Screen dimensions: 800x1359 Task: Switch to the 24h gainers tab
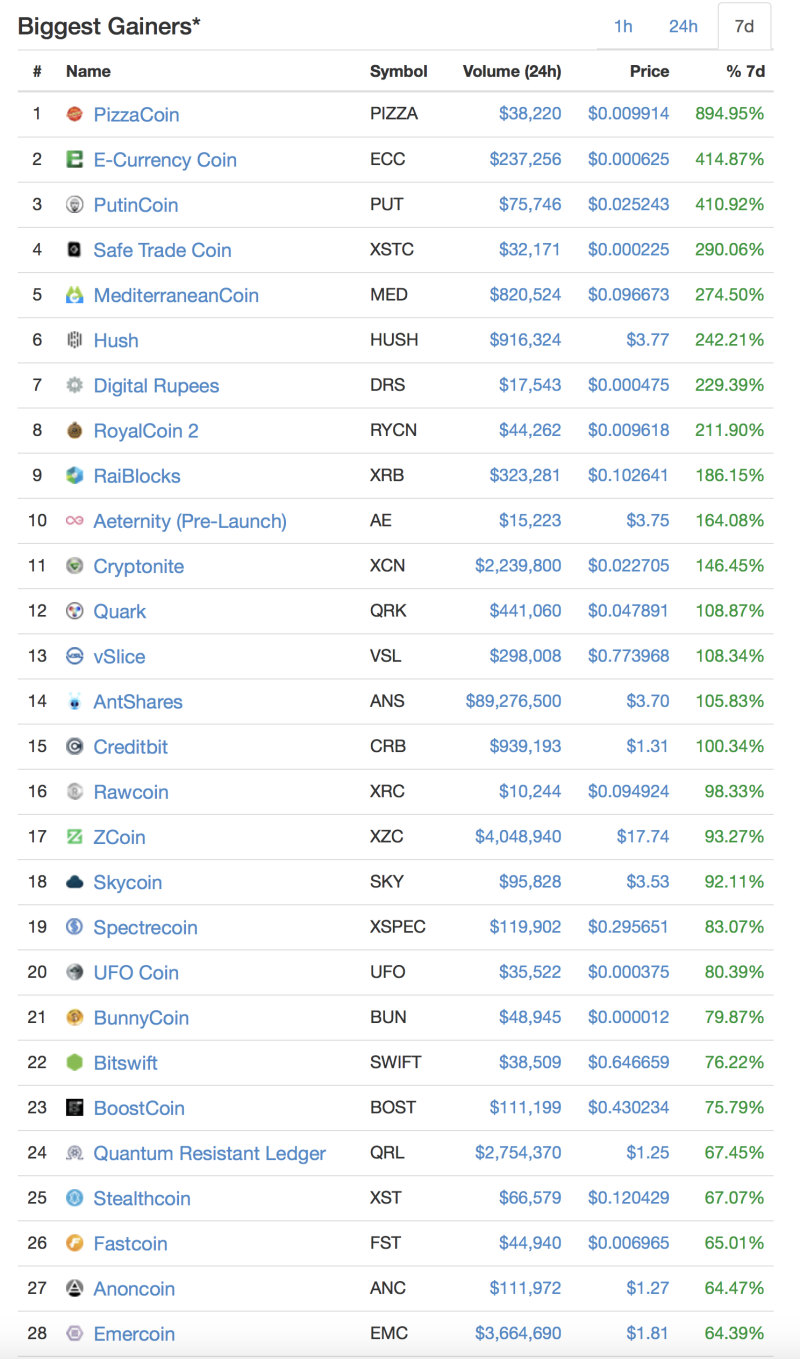(x=683, y=27)
